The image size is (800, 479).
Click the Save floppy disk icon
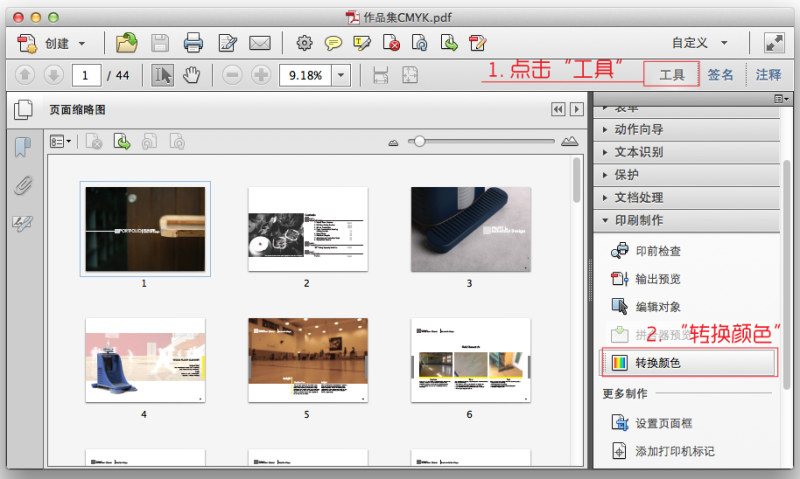click(x=160, y=43)
